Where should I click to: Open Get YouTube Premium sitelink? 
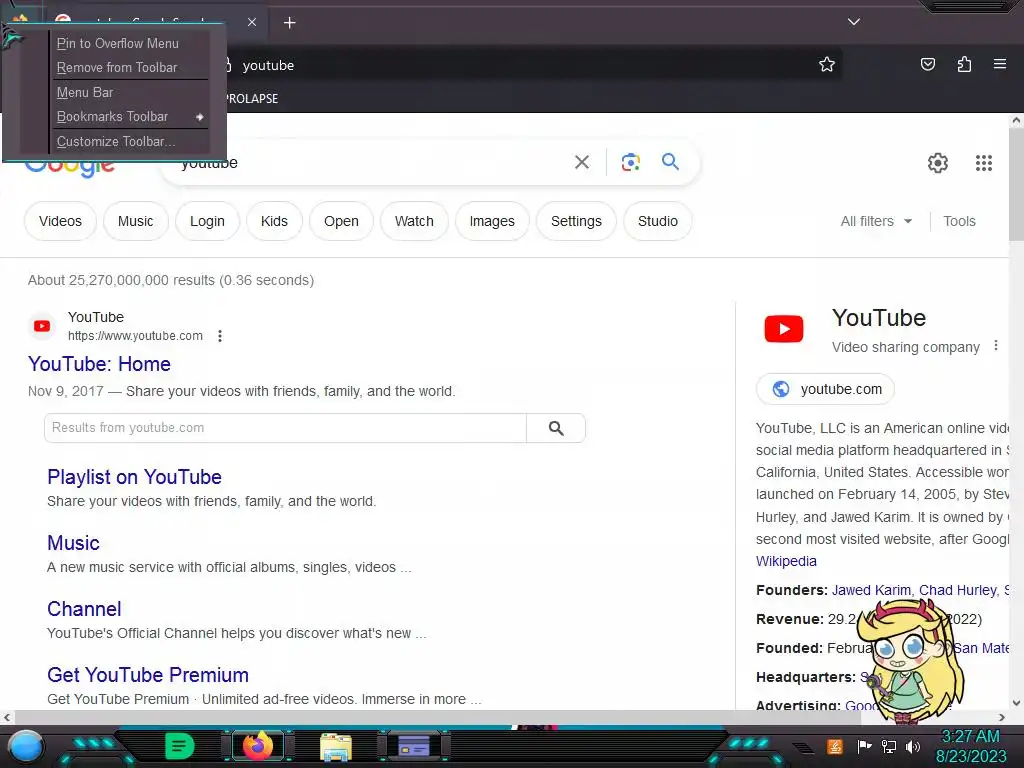click(x=148, y=675)
